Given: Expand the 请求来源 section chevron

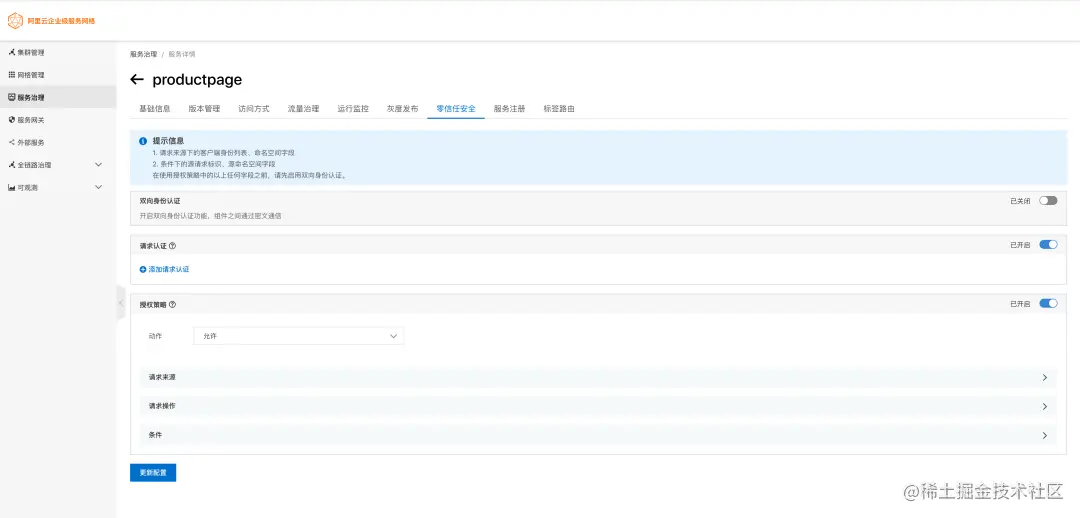Looking at the screenshot, I should click(x=1045, y=377).
